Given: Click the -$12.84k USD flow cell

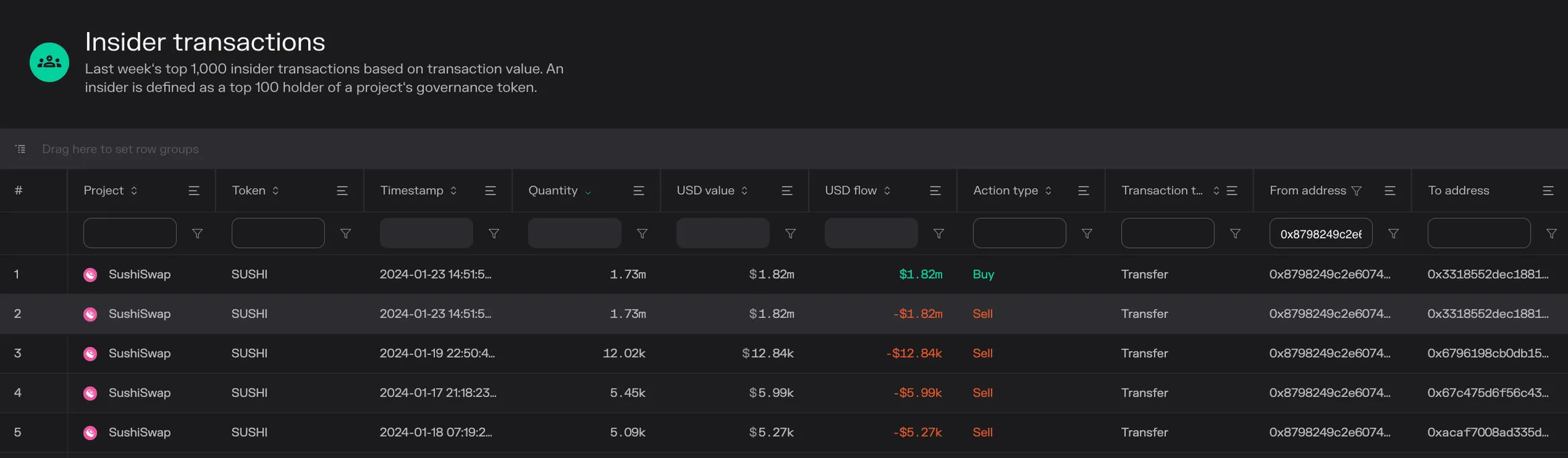Looking at the screenshot, I should click(x=914, y=354).
